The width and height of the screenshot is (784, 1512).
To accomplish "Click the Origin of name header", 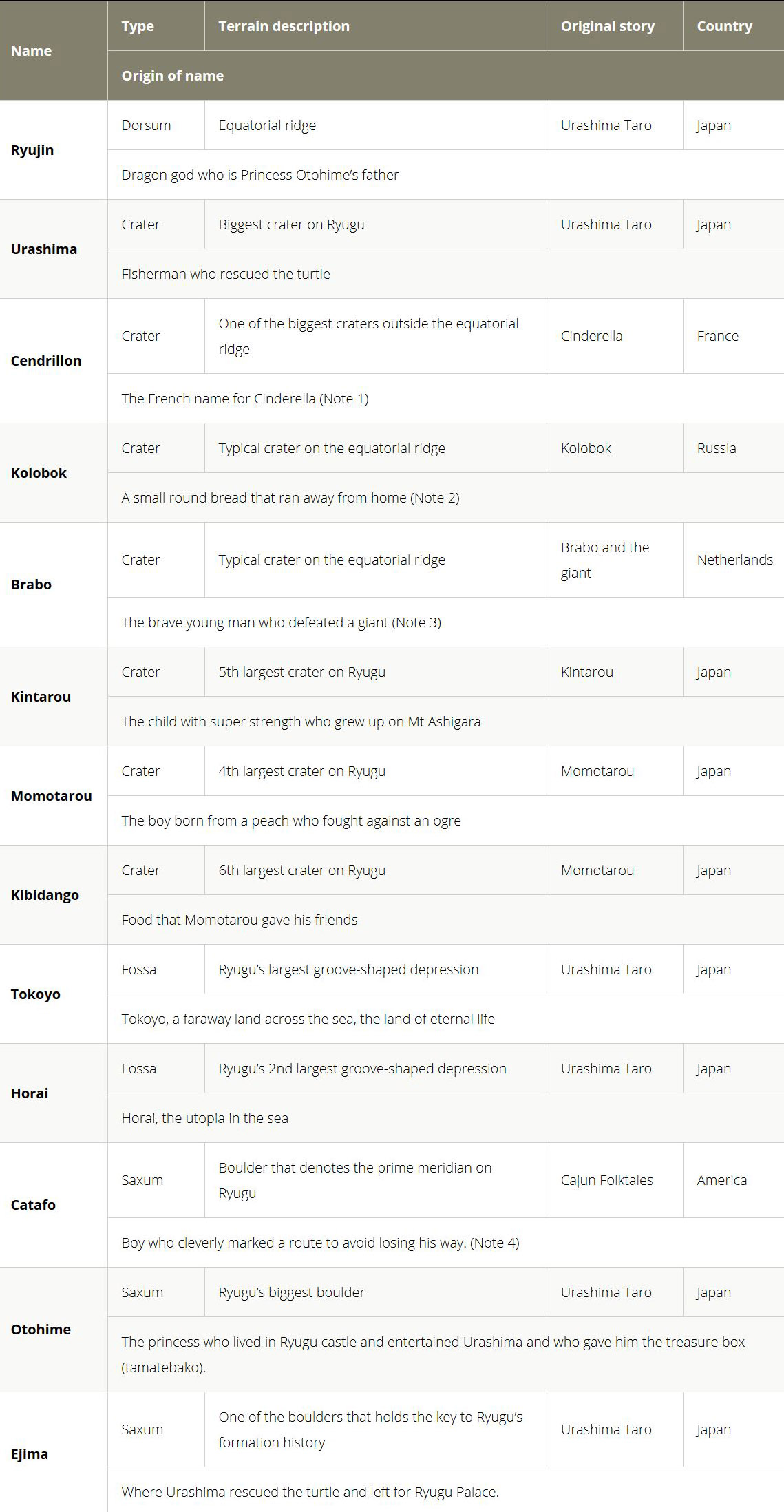I will pos(172,76).
